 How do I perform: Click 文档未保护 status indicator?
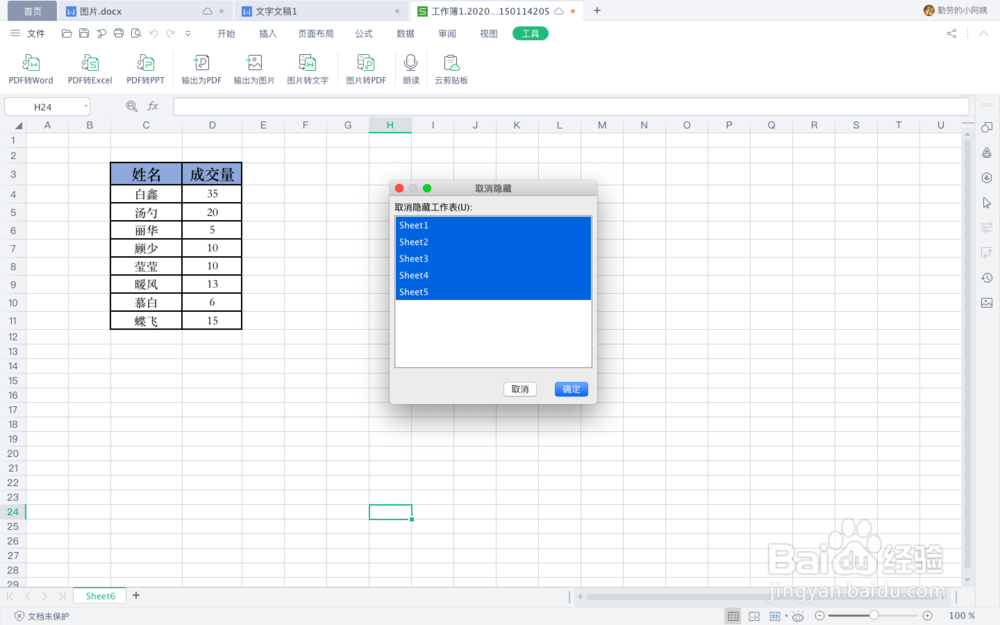(x=42, y=616)
